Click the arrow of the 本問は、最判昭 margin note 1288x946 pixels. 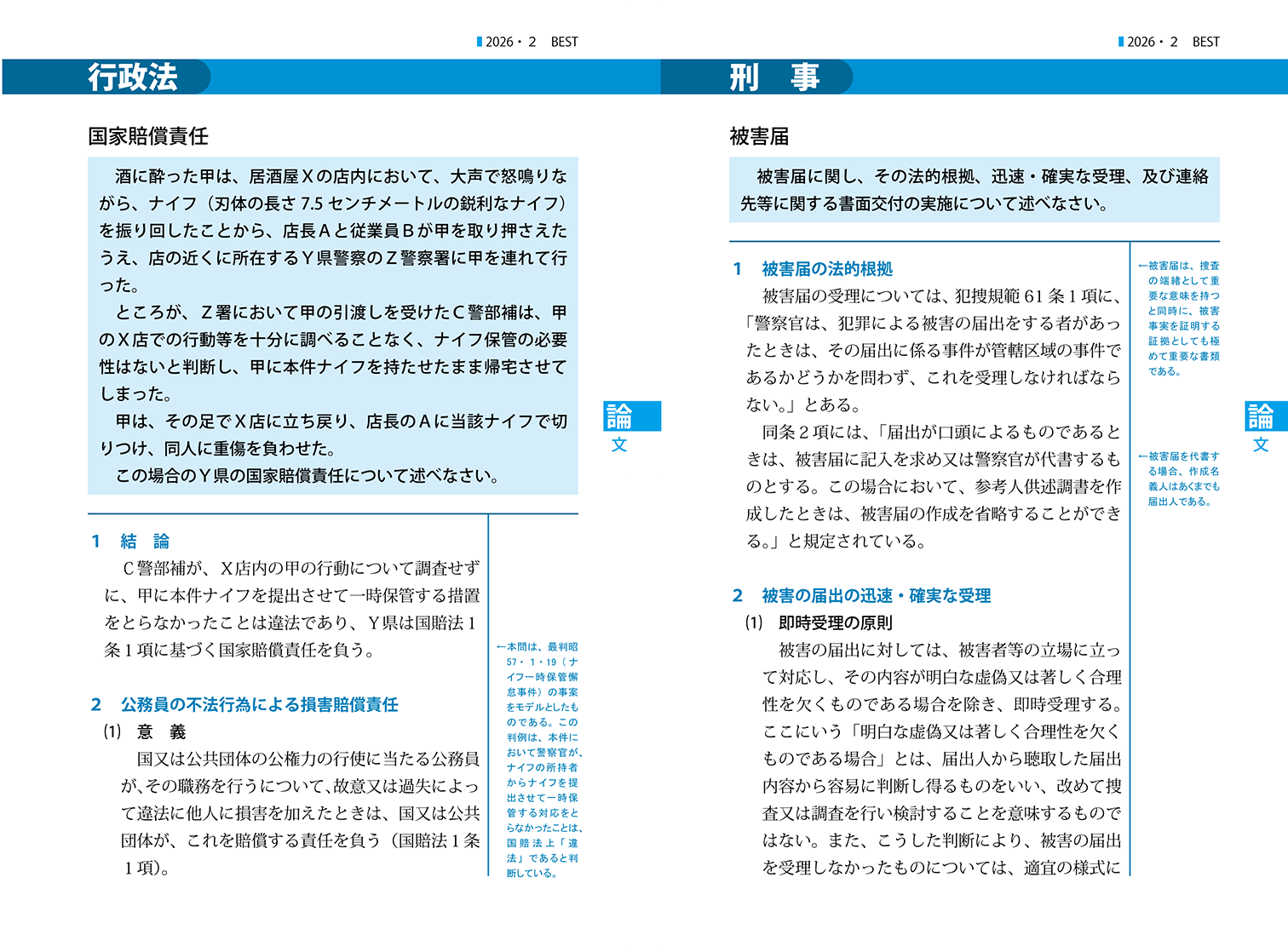tap(501, 647)
